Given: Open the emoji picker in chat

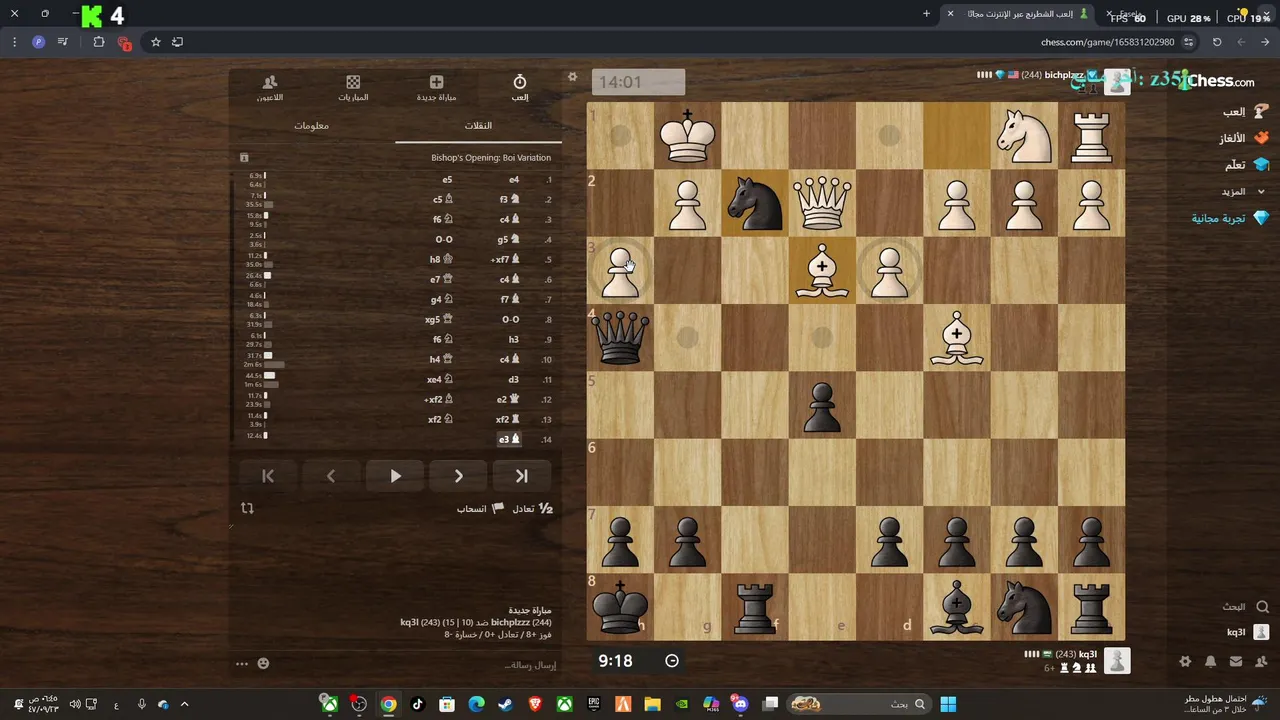Looking at the screenshot, I should pos(263,663).
